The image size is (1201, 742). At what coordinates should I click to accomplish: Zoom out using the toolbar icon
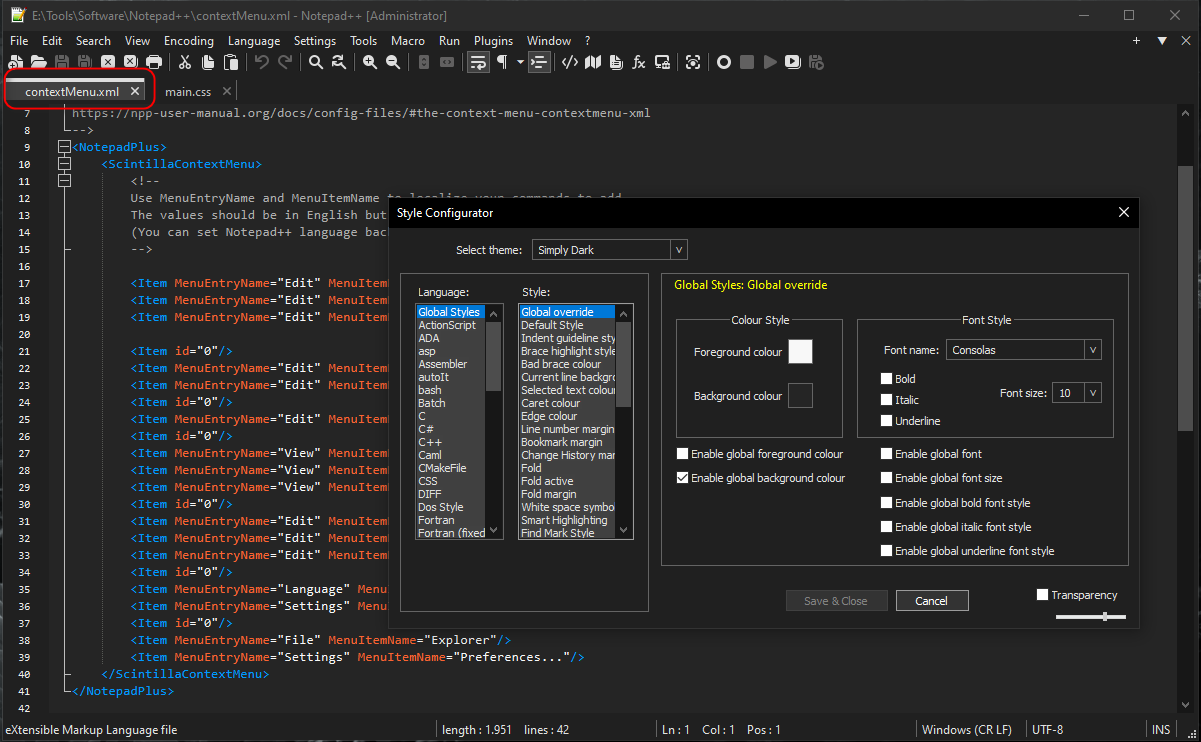click(393, 62)
